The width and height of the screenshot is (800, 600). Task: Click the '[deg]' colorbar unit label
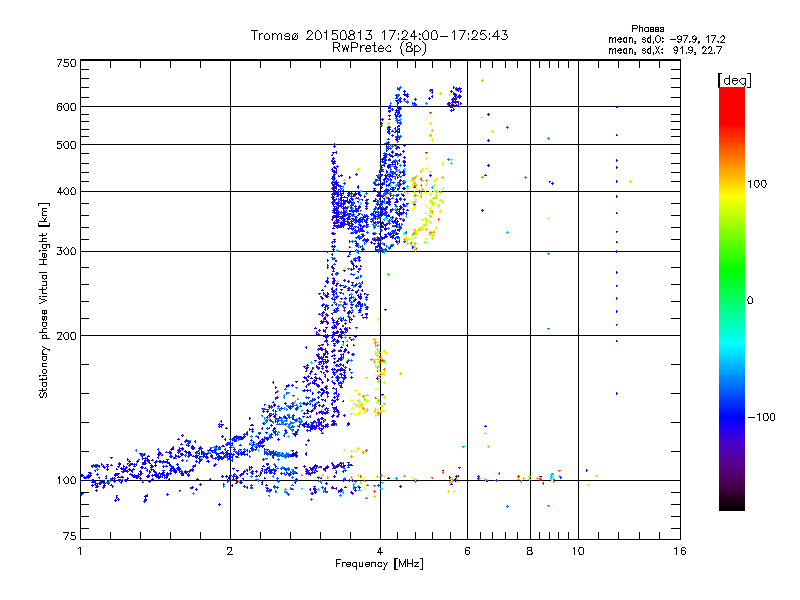pos(734,80)
